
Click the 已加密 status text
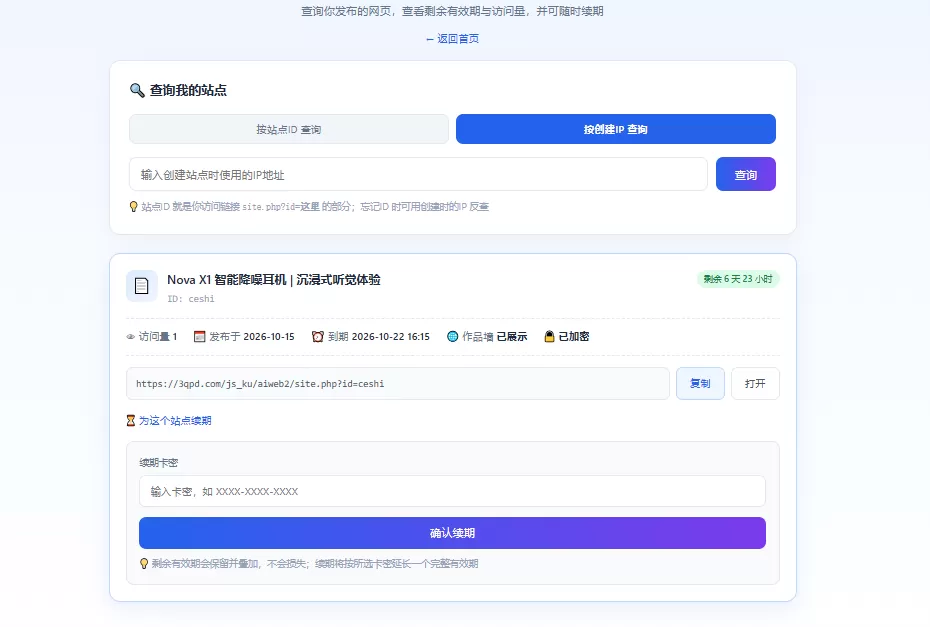pyautogui.click(x=574, y=336)
